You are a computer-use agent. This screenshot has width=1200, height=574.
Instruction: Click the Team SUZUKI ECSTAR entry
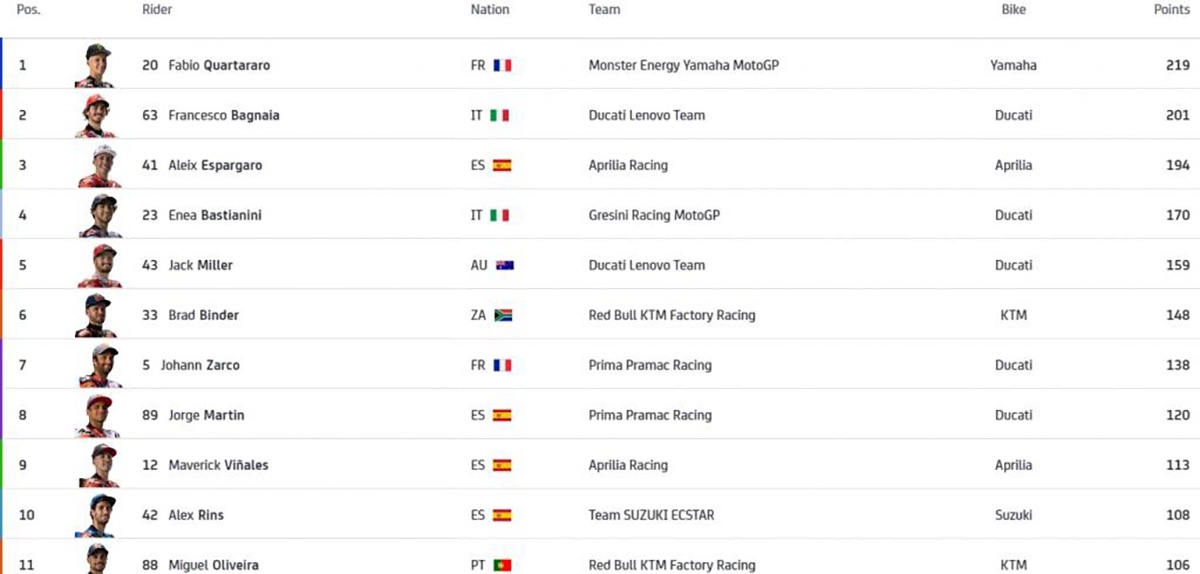point(651,515)
